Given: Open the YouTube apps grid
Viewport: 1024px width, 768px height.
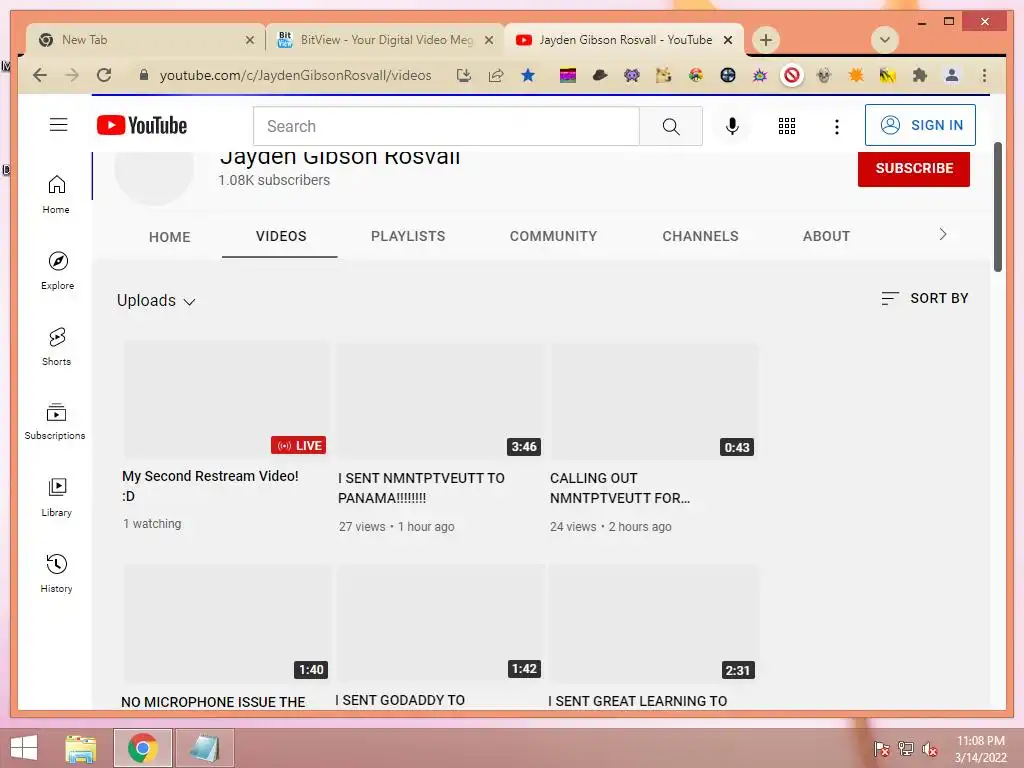Looking at the screenshot, I should click(786, 126).
